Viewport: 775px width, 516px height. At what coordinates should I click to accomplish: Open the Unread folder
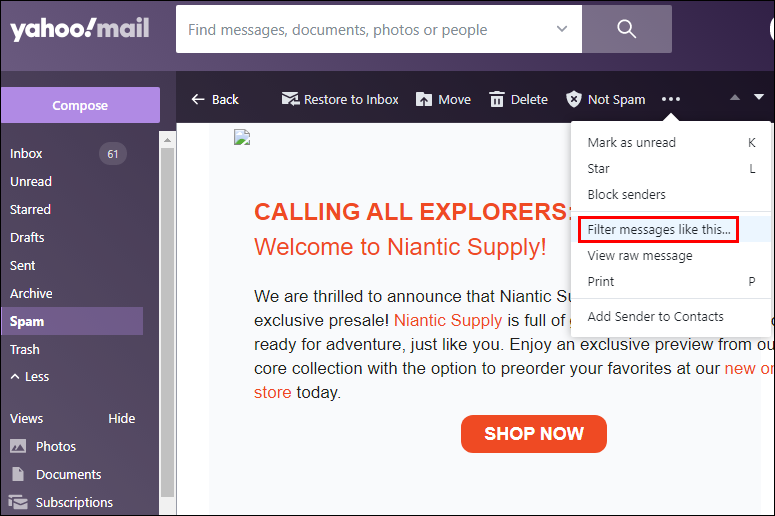point(31,181)
